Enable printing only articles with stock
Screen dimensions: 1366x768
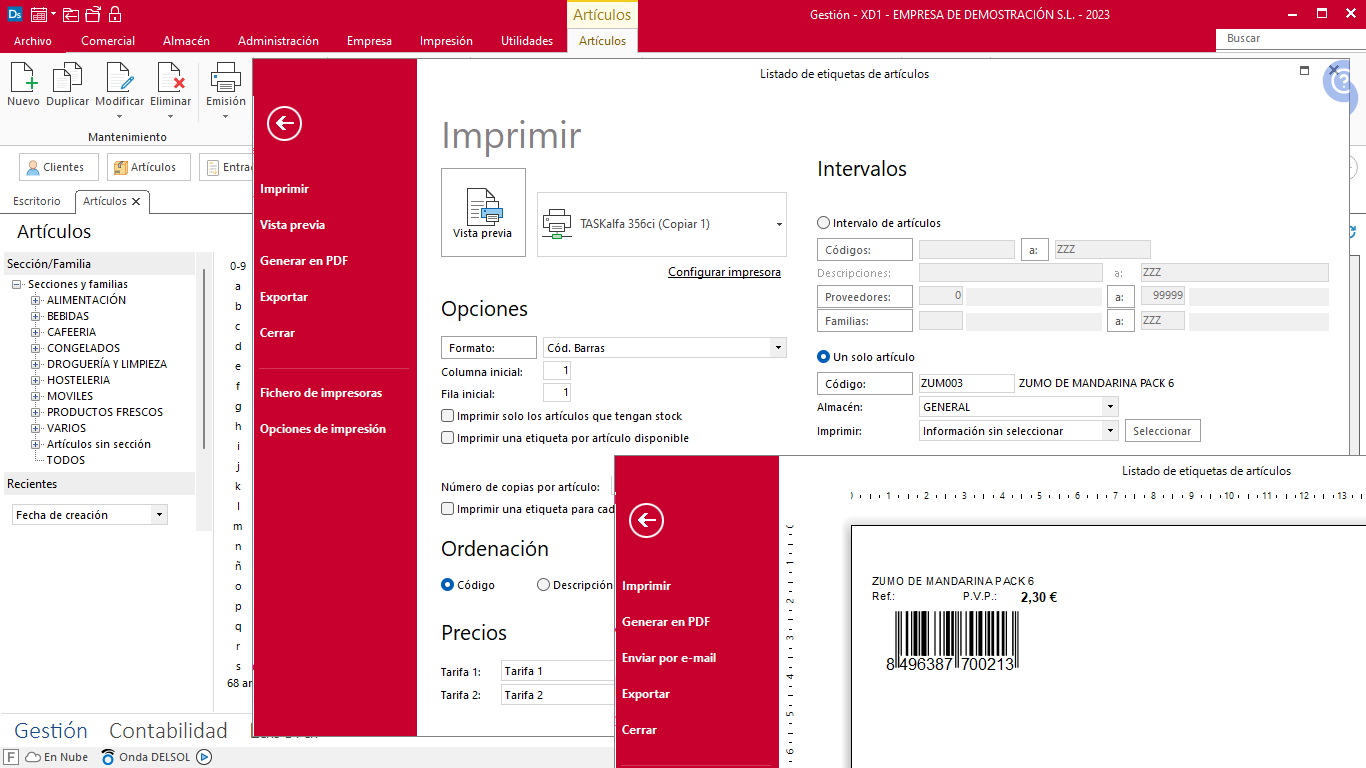coord(448,416)
